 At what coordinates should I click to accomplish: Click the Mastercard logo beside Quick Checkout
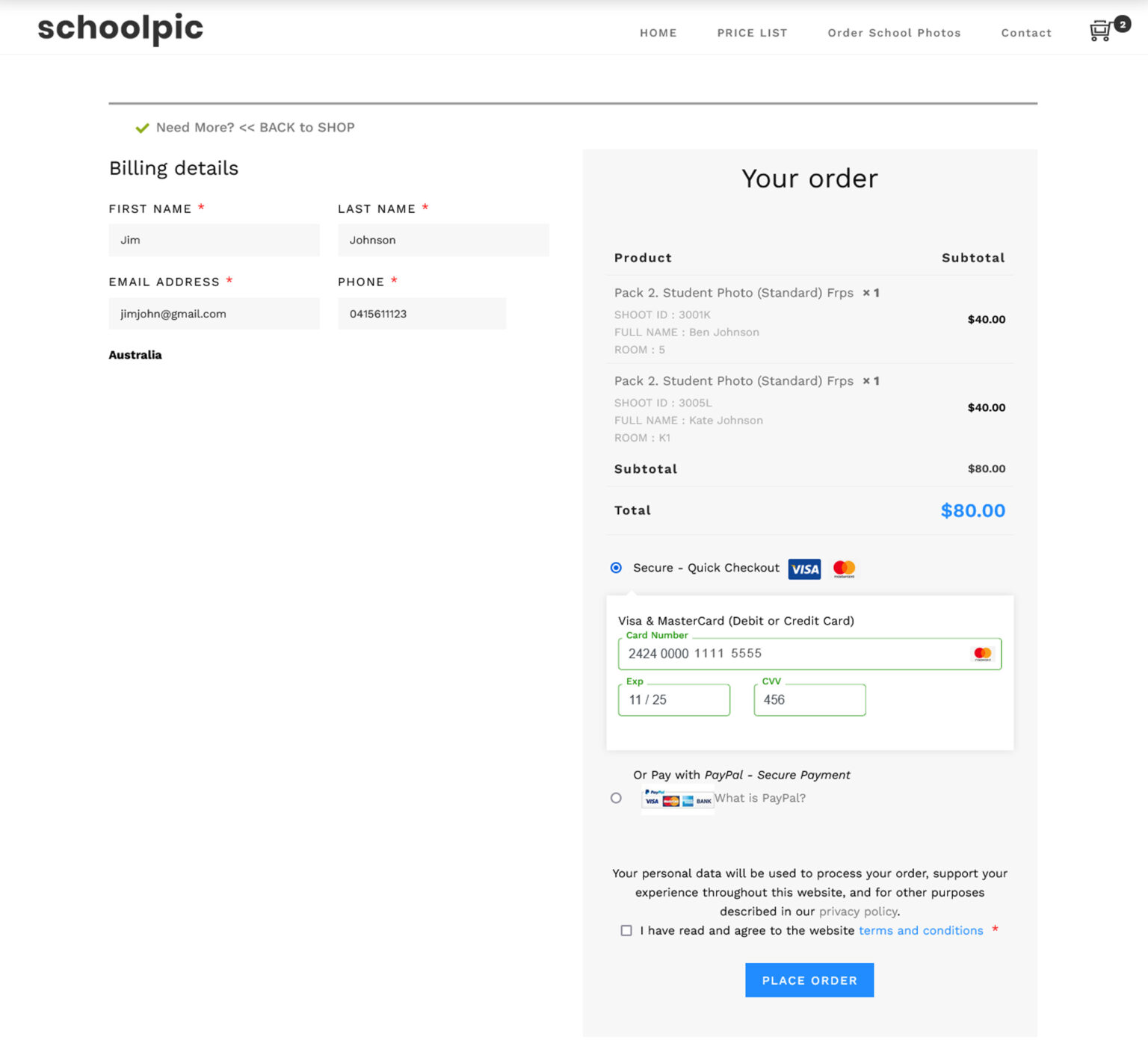click(x=844, y=569)
